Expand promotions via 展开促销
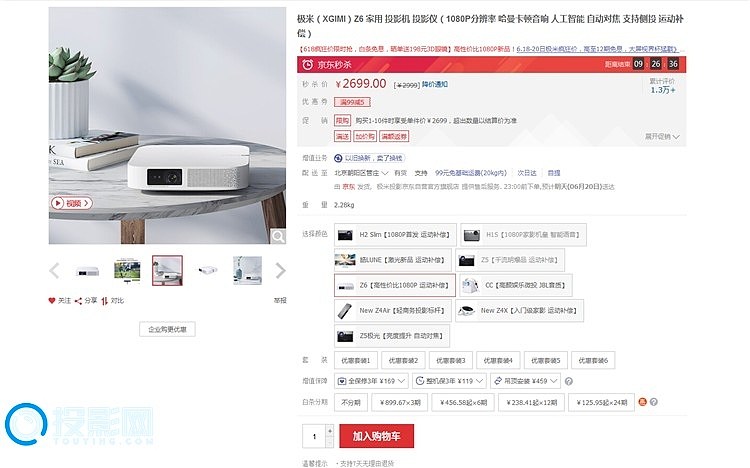The height and width of the screenshot is (468, 750). point(662,136)
